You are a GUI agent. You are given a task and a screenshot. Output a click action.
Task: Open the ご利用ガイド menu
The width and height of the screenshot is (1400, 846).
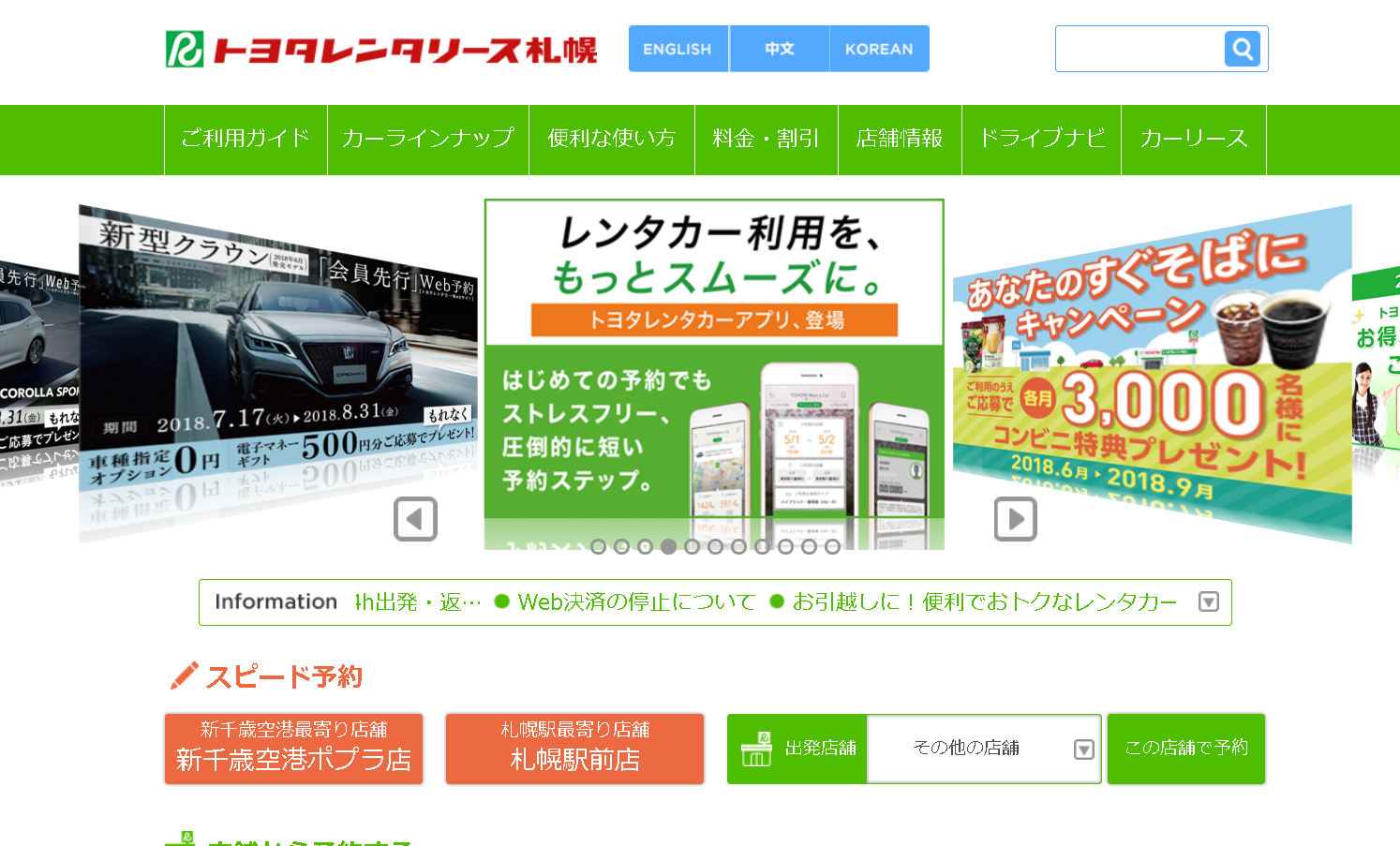point(246,140)
